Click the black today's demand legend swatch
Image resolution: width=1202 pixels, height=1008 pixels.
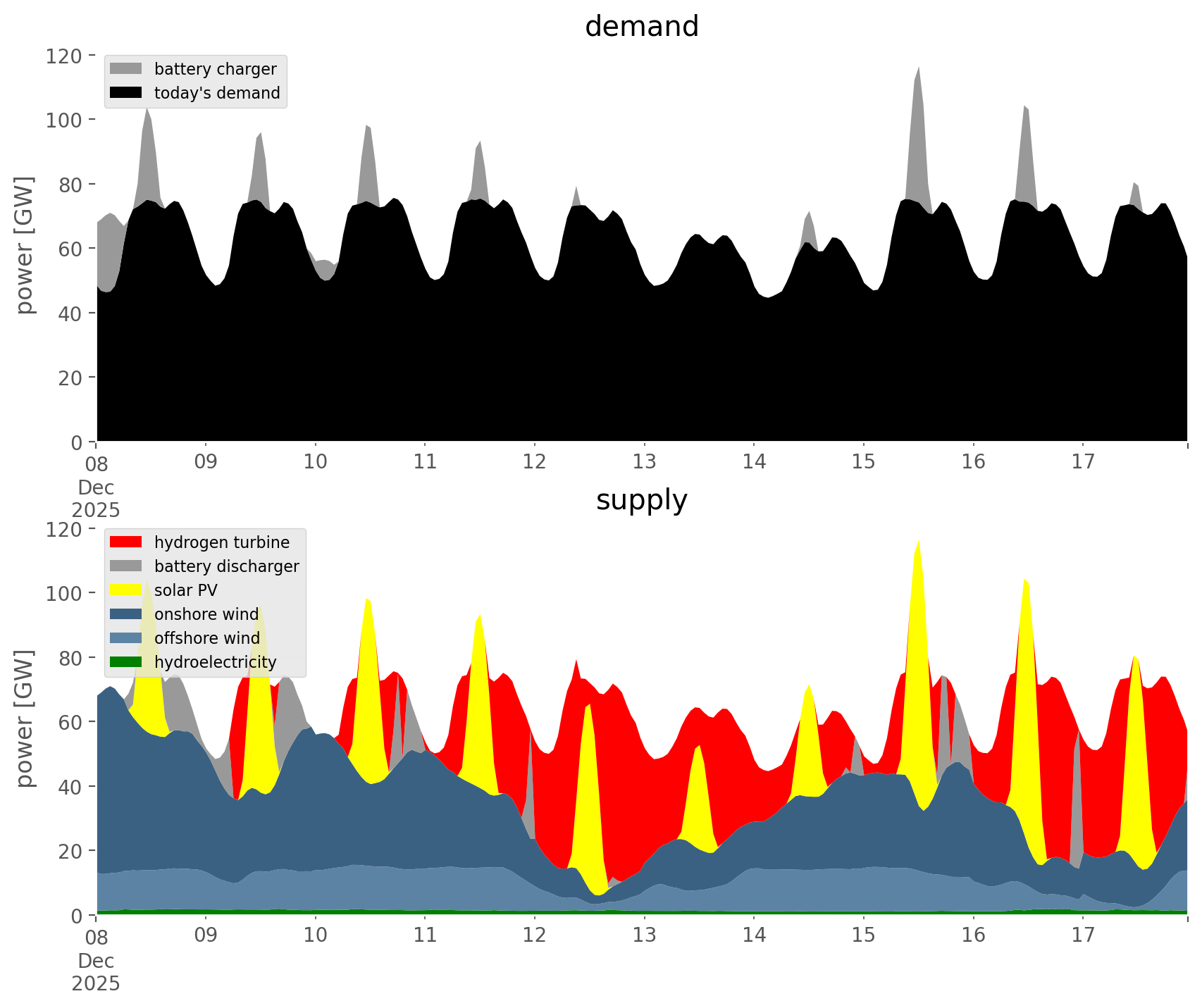coord(127,92)
